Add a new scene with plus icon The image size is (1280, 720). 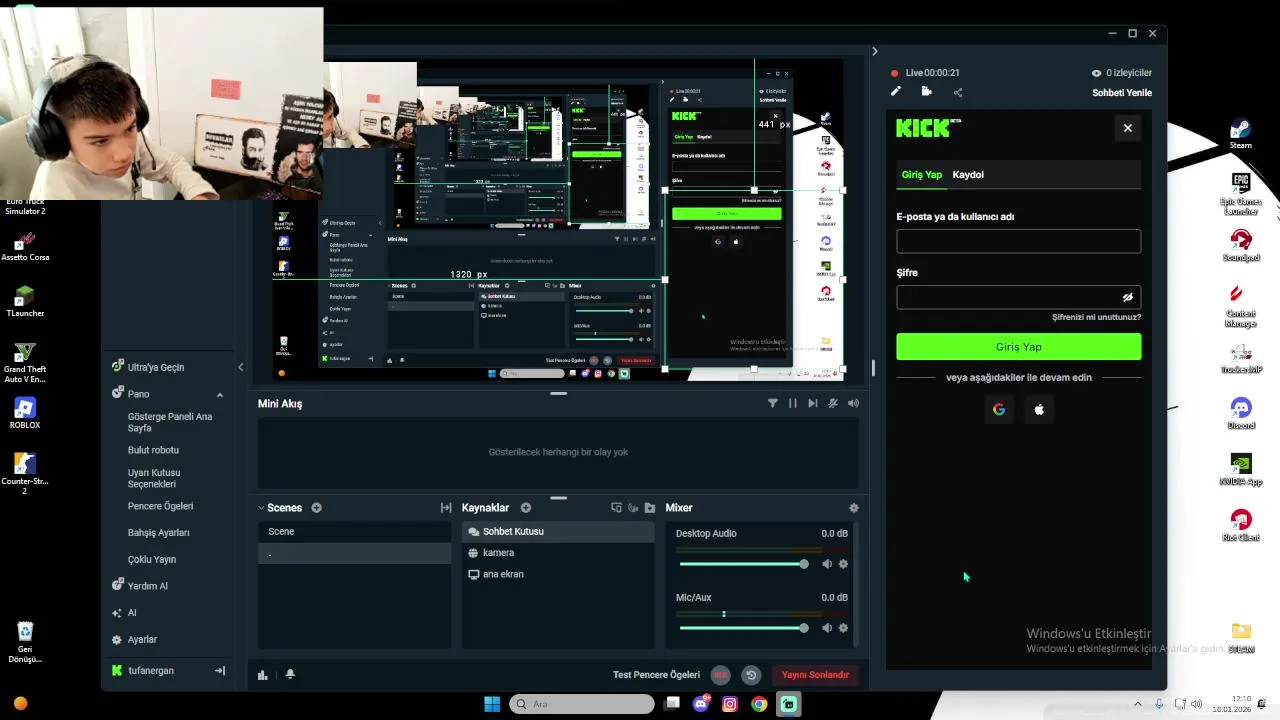[x=316, y=508]
